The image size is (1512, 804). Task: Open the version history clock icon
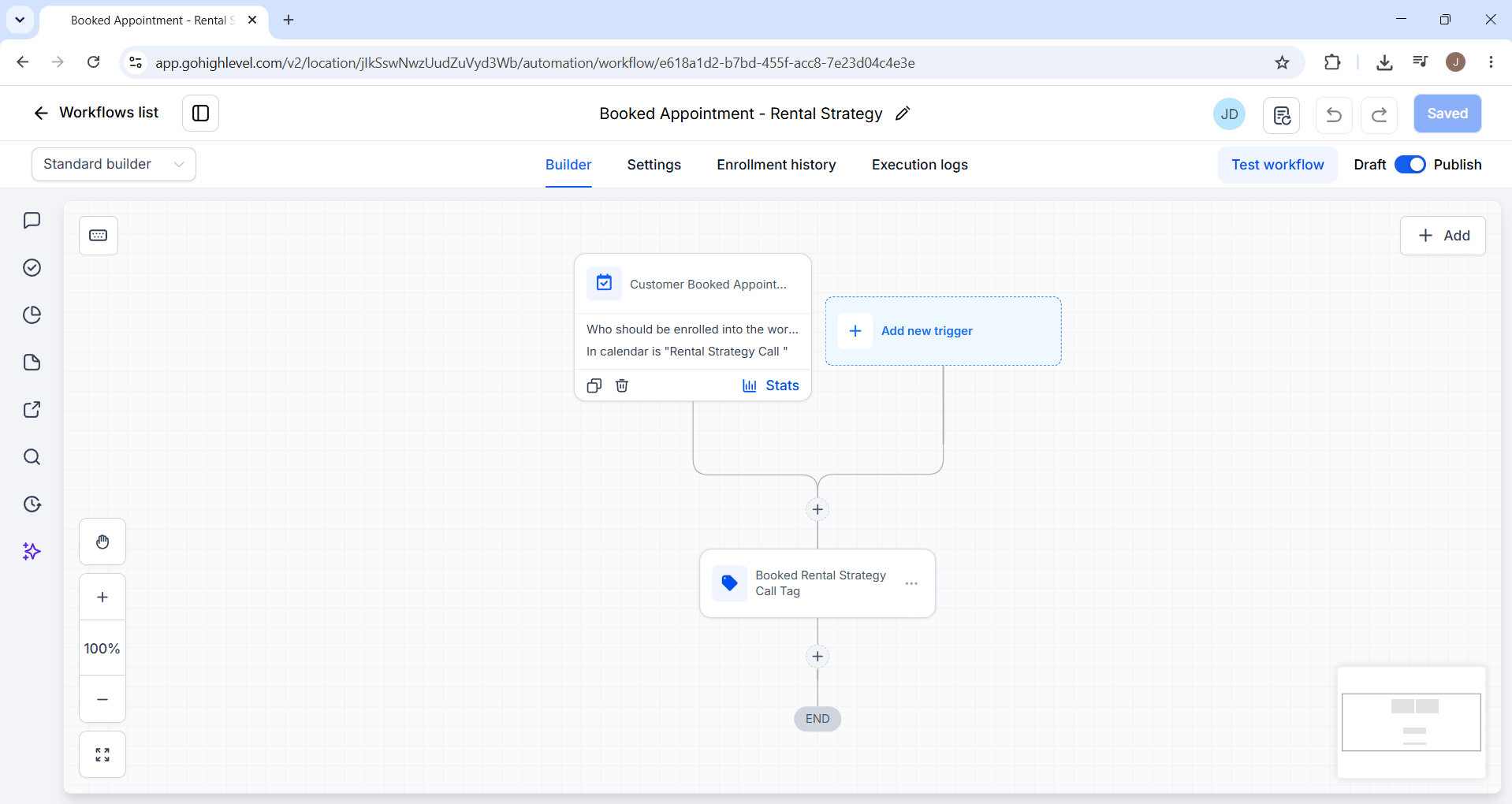pos(32,504)
